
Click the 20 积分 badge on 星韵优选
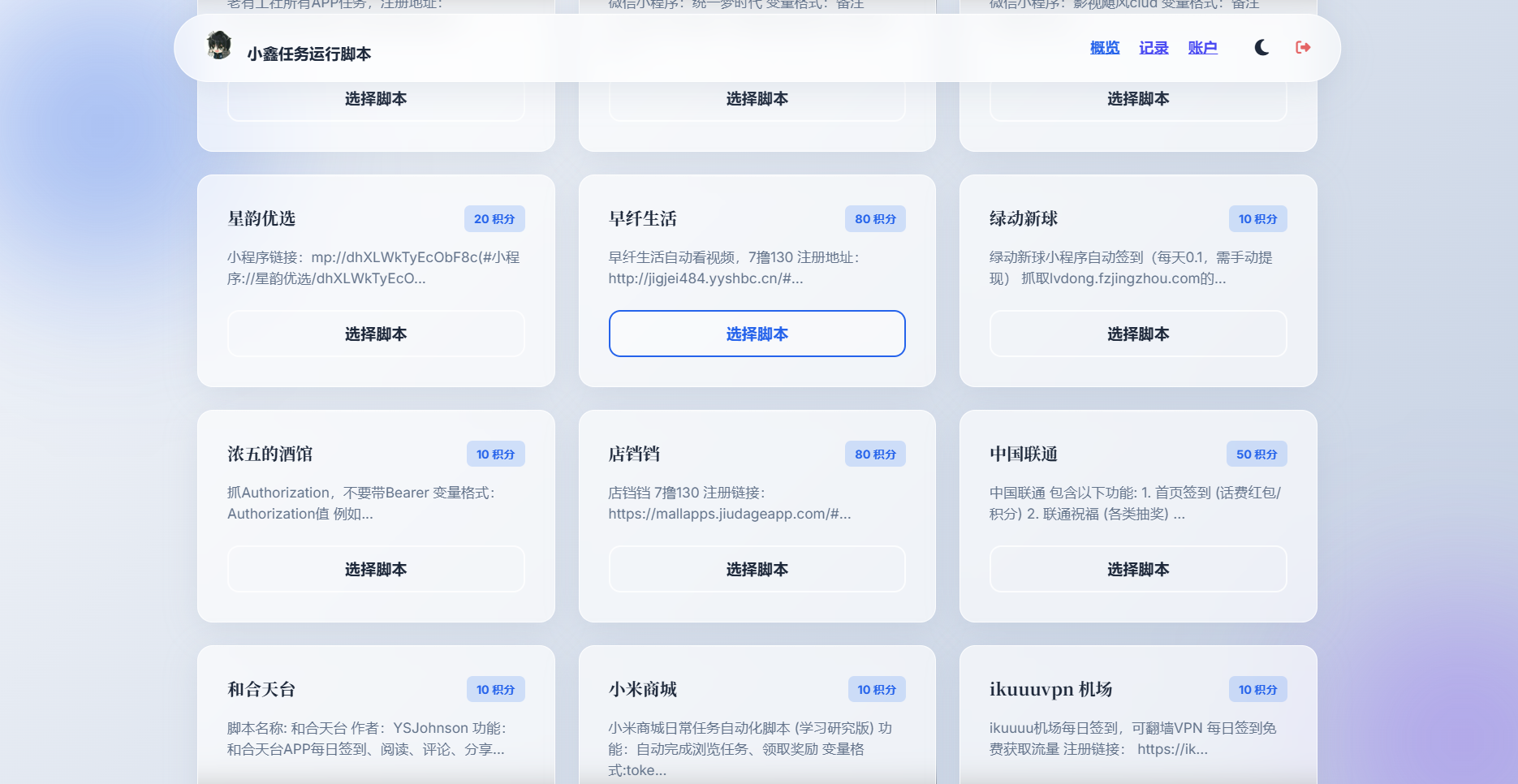click(x=494, y=218)
